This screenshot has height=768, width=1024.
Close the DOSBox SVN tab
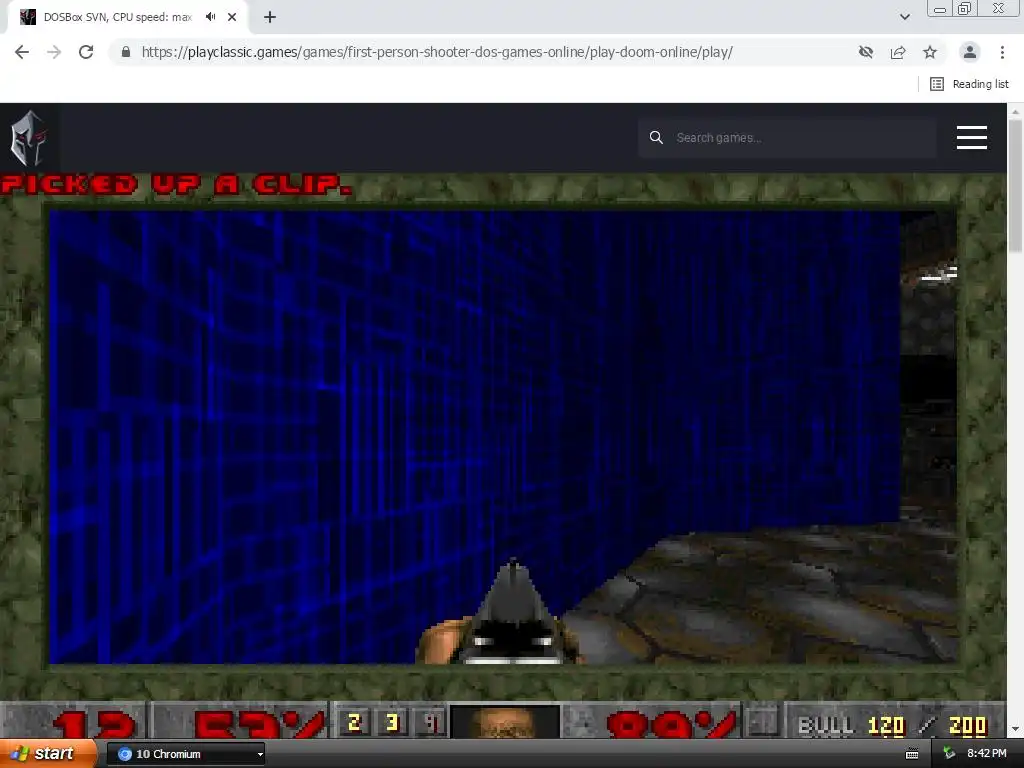click(x=232, y=17)
